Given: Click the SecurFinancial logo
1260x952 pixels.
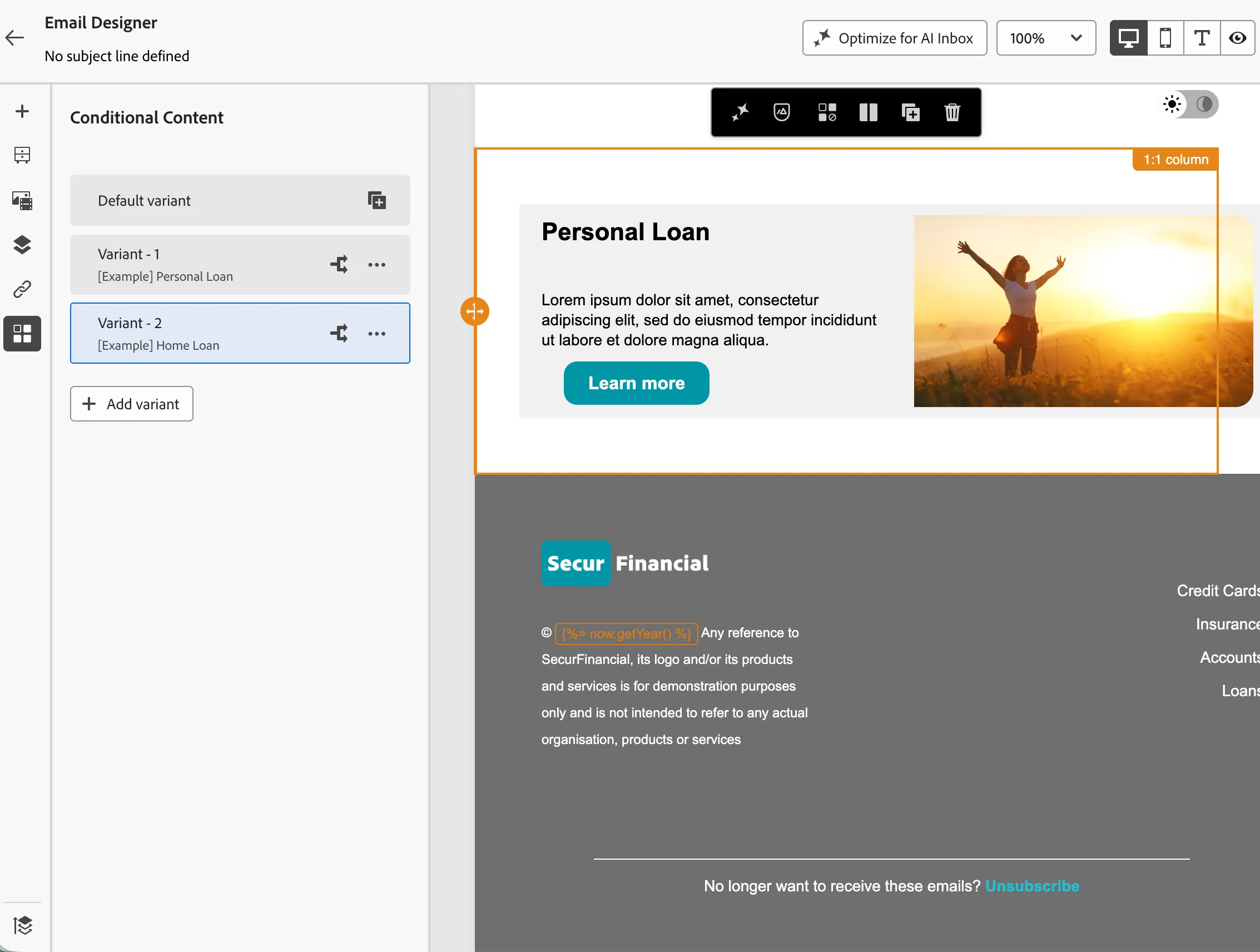Looking at the screenshot, I should click(625, 563).
